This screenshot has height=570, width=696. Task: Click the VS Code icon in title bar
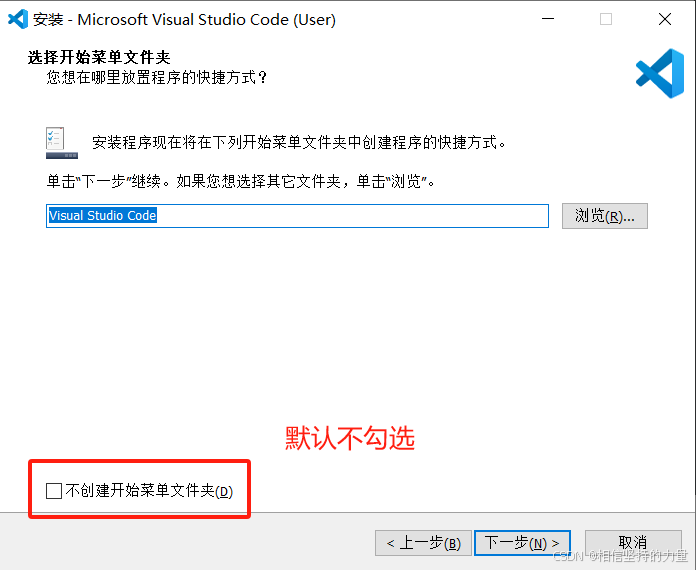pos(18,19)
